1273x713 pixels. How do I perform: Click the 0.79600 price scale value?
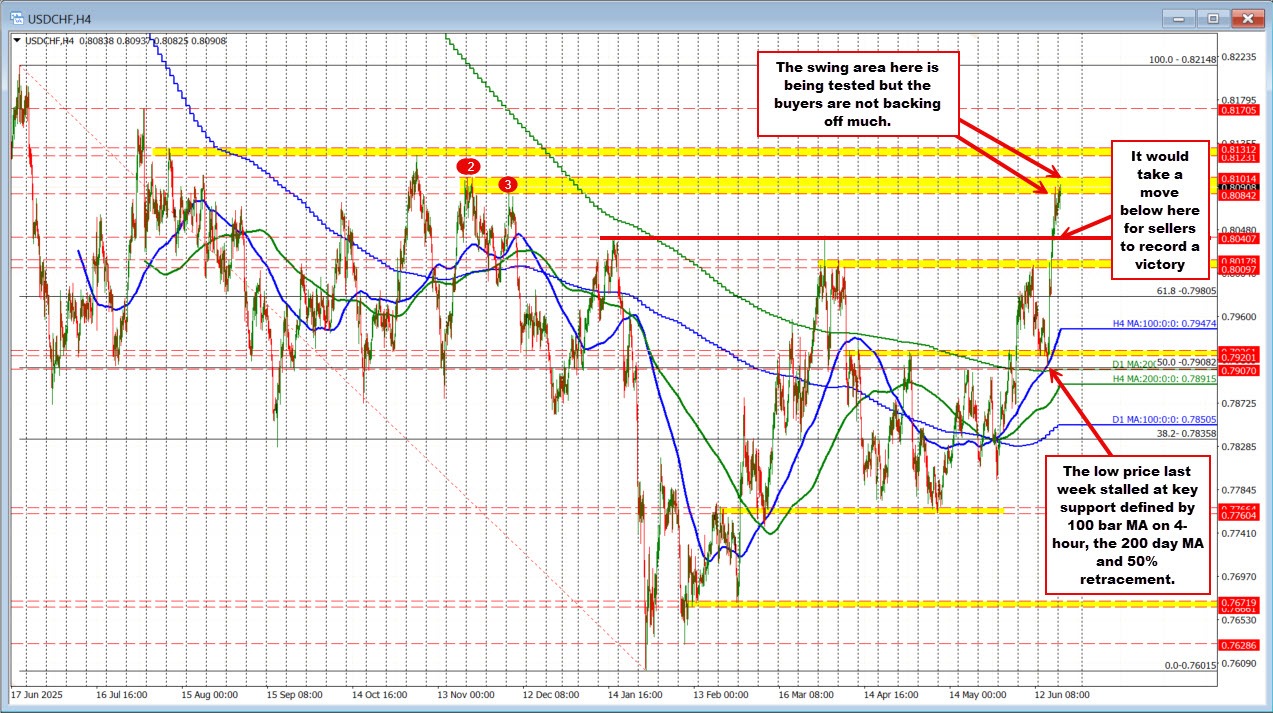1239,317
